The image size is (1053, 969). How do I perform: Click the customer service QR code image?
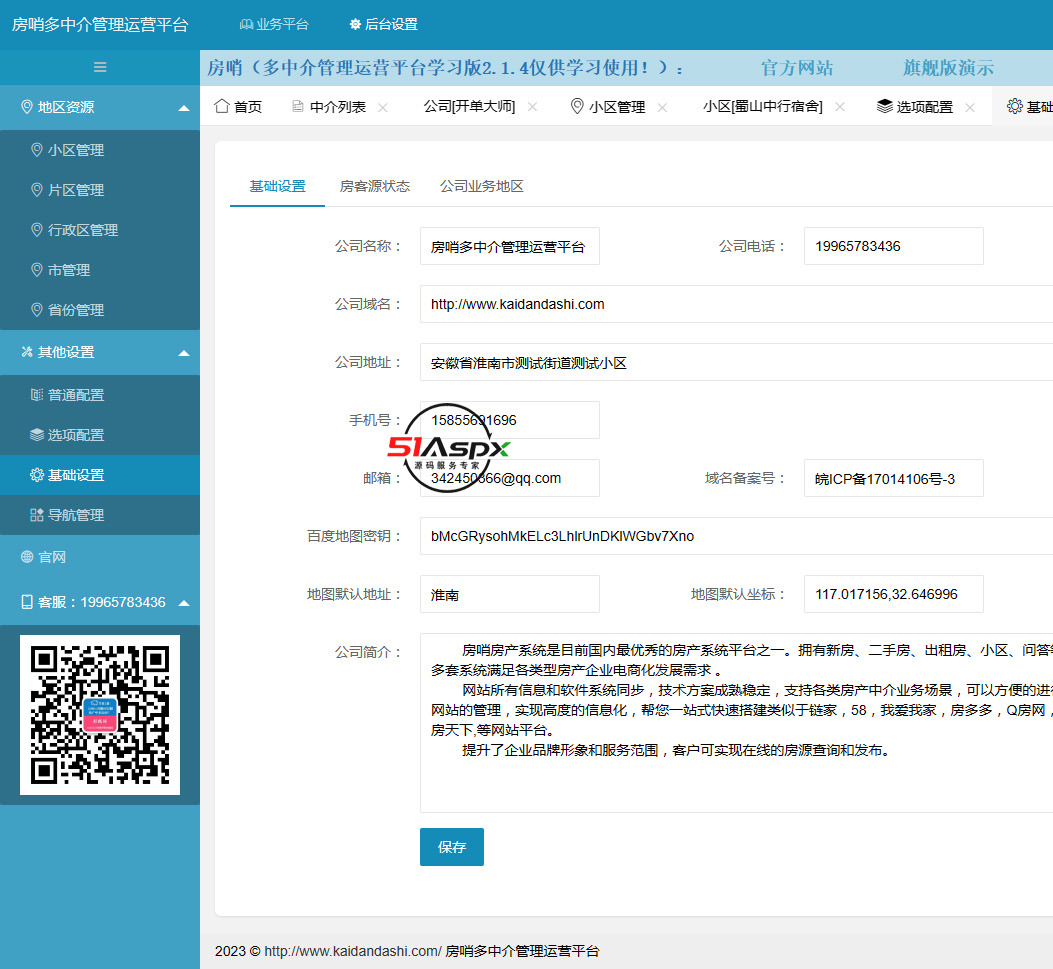100,714
